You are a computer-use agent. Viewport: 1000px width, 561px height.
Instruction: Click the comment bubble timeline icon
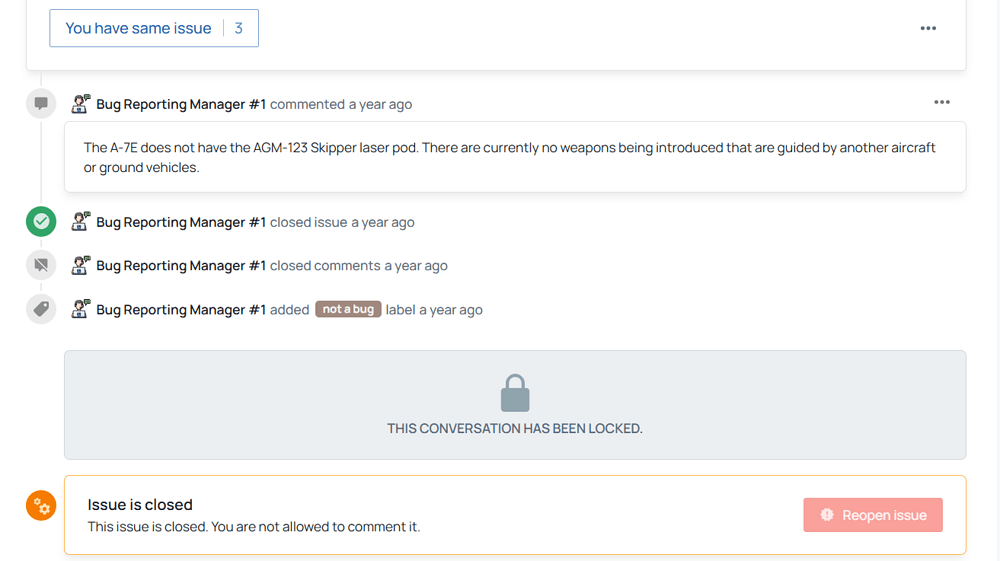[41, 103]
